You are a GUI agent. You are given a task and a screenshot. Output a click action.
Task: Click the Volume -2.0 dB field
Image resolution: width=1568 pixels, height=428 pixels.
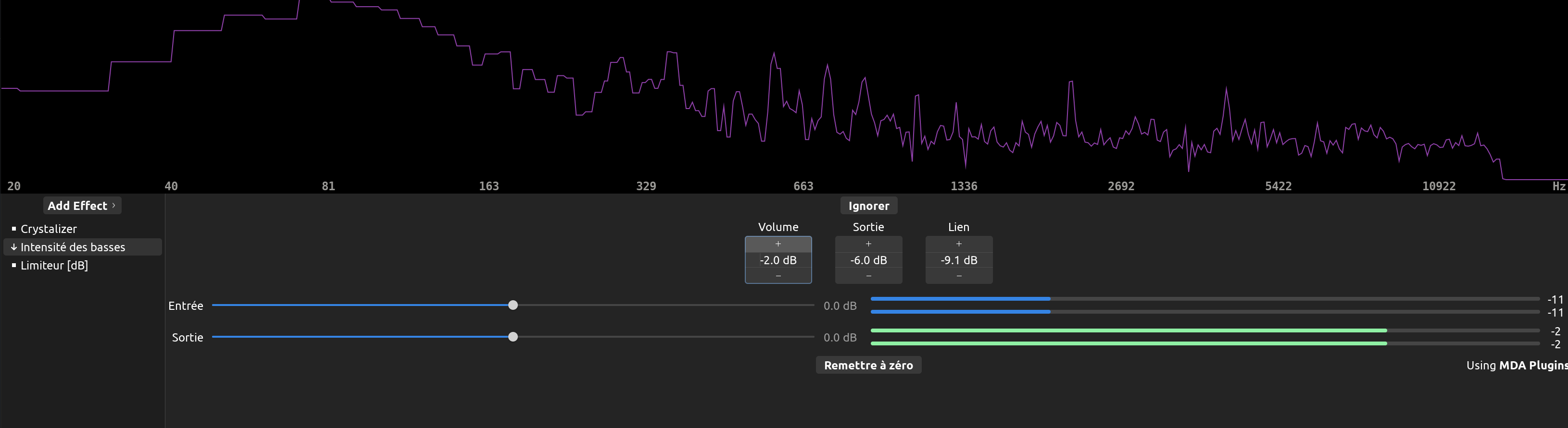[x=778, y=260]
